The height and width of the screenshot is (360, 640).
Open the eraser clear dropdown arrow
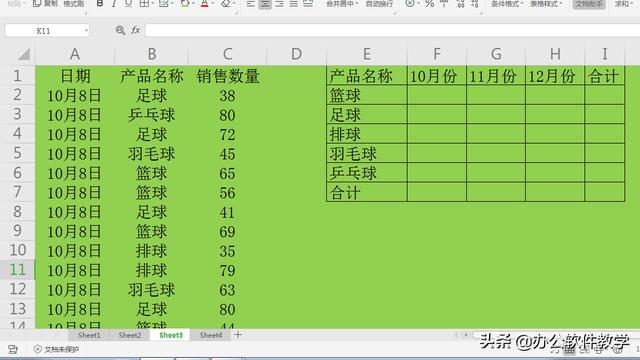[234, 4]
